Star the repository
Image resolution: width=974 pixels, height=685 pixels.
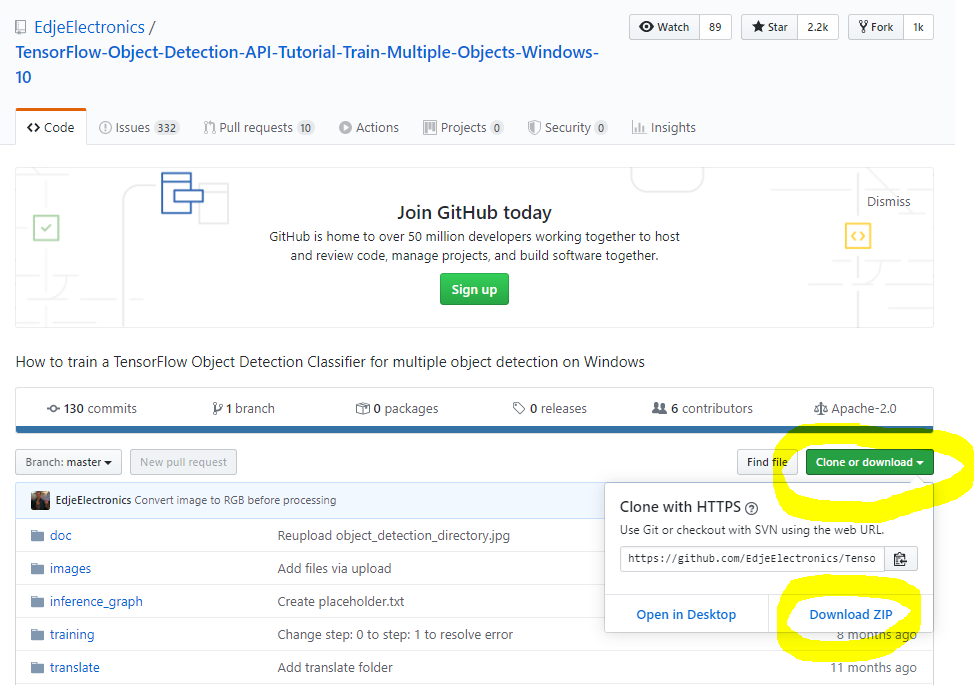click(x=770, y=27)
